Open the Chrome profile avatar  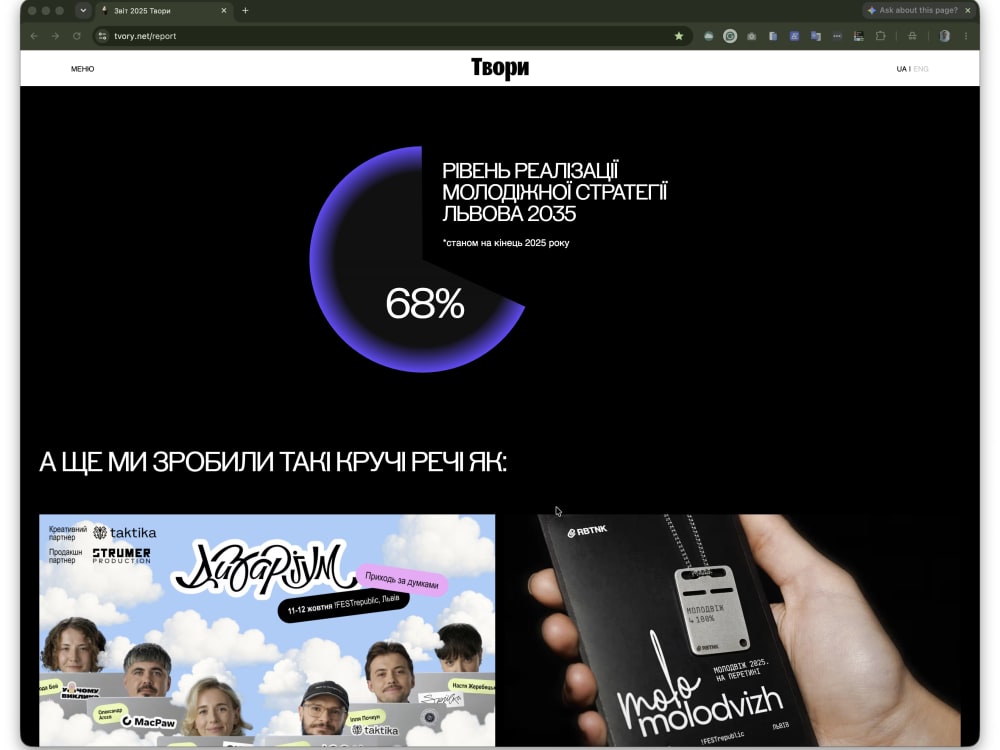coord(945,36)
